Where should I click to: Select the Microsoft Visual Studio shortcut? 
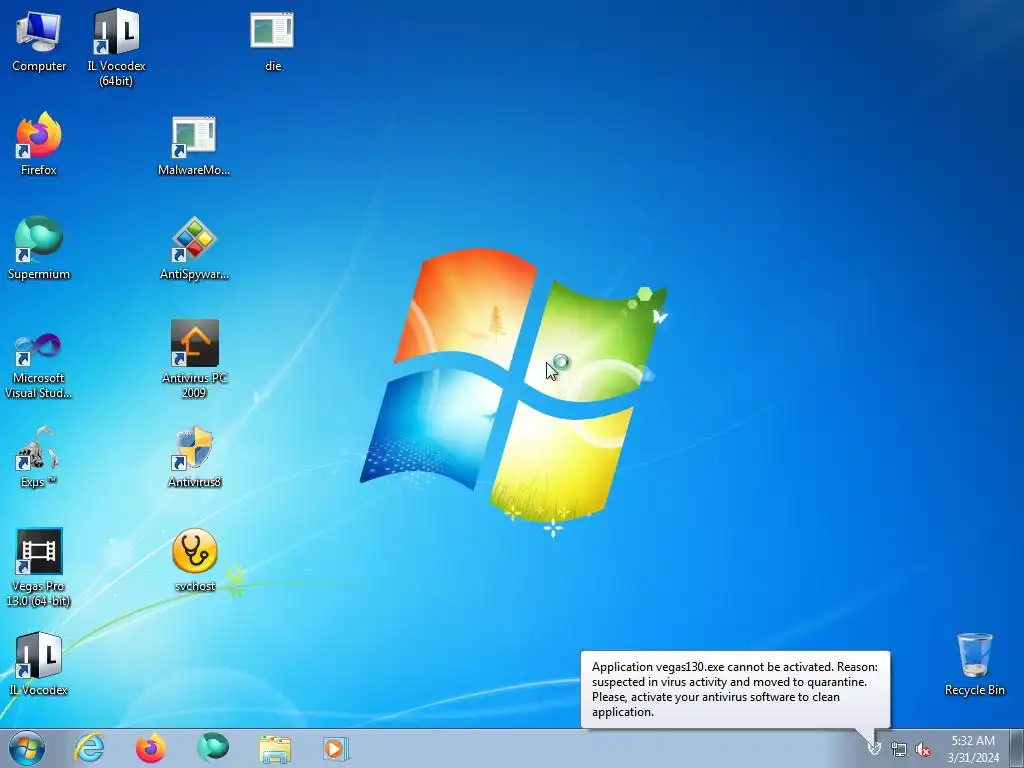point(39,364)
